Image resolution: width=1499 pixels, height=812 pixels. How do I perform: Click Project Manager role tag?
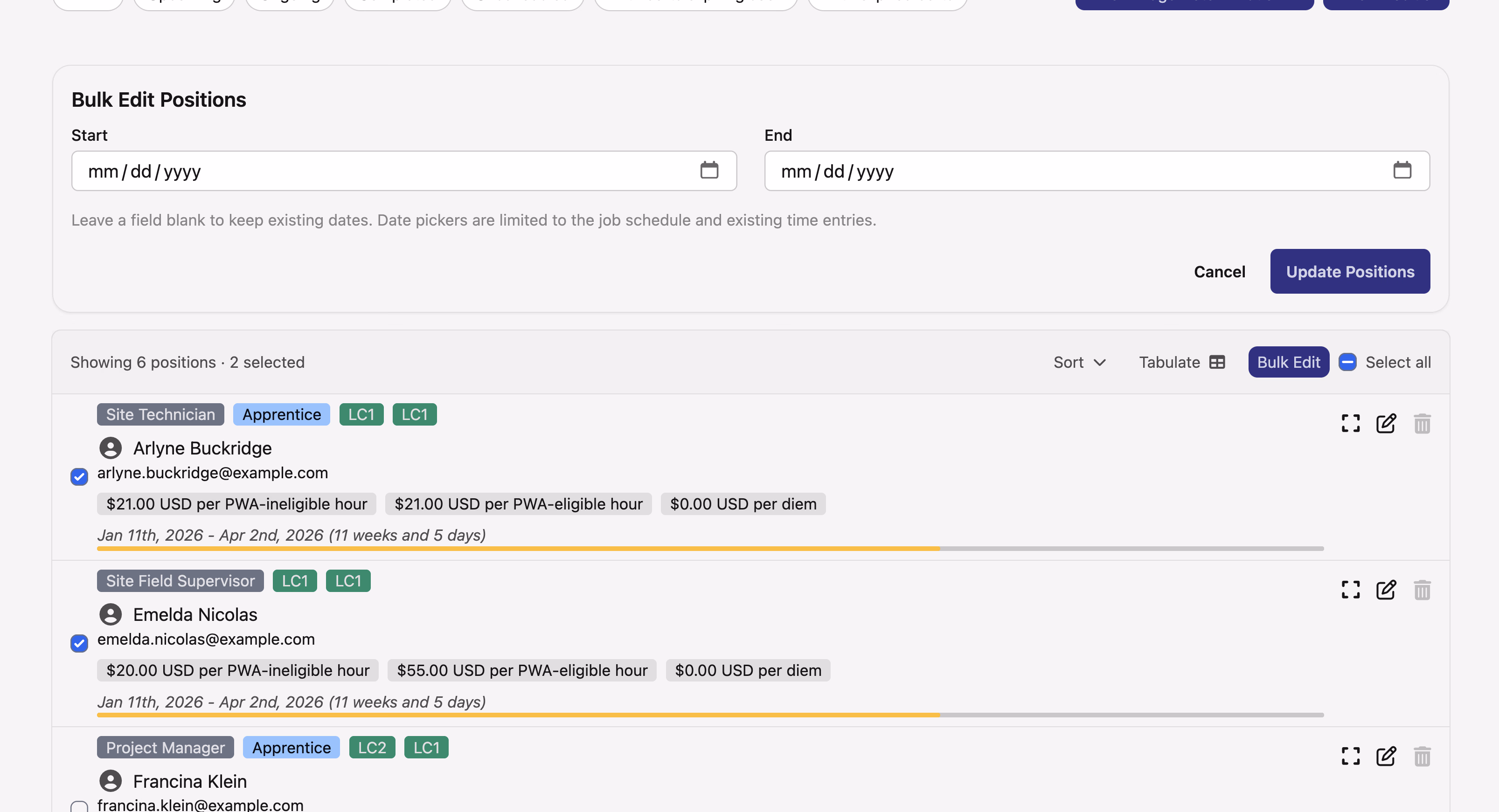pyautogui.click(x=165, y=747)
